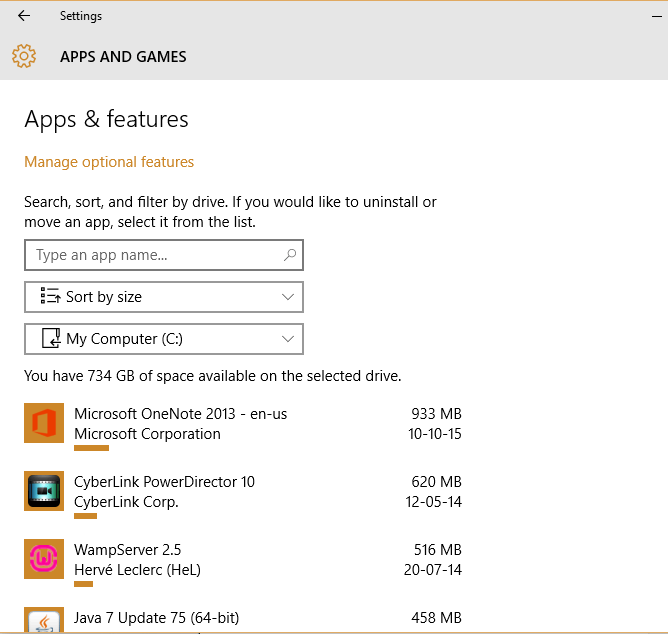The height and width of the screenshot is (634, 668).
Task: Select Java 7 Update 75 (64-bit) entry
Action: tap(243, 619)
